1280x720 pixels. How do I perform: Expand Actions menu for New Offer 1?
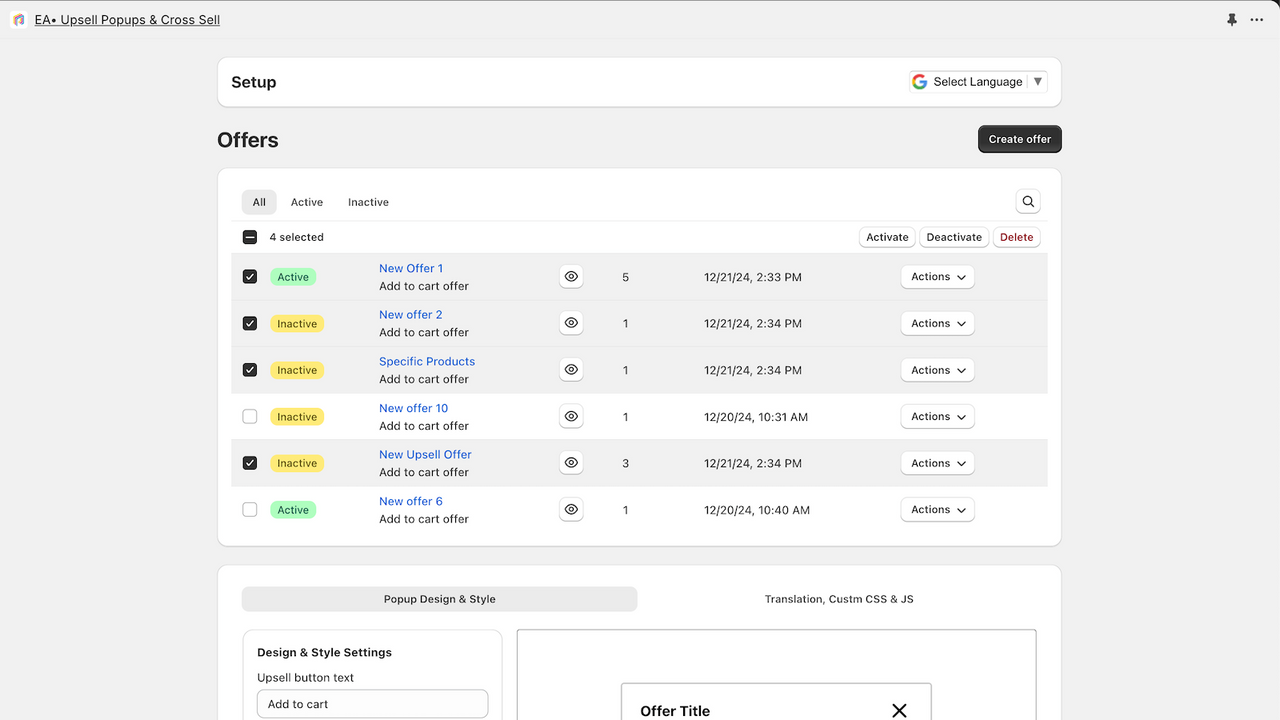[937, 277]
